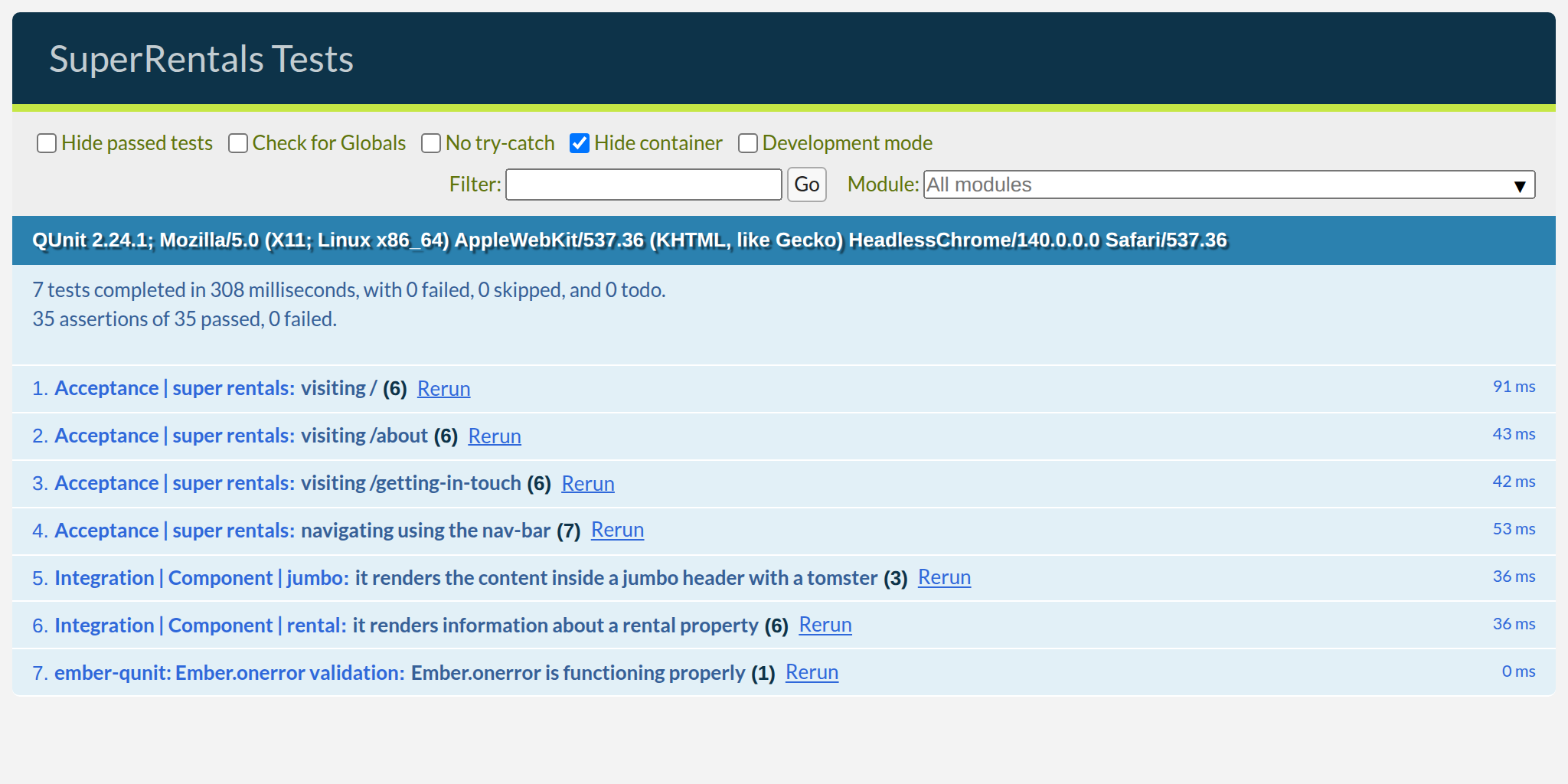Screen dimensions: 1568x784
Task: Enable the "No try-catch" checkbox
Action: pos(431,142)
